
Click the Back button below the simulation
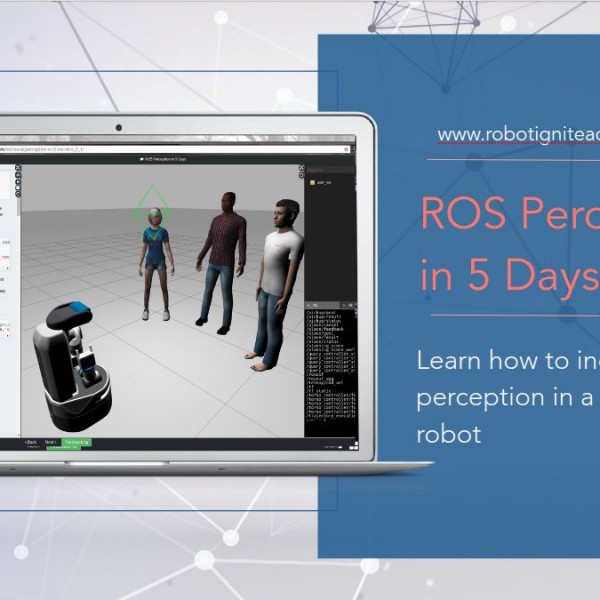[x=31, y=442]
